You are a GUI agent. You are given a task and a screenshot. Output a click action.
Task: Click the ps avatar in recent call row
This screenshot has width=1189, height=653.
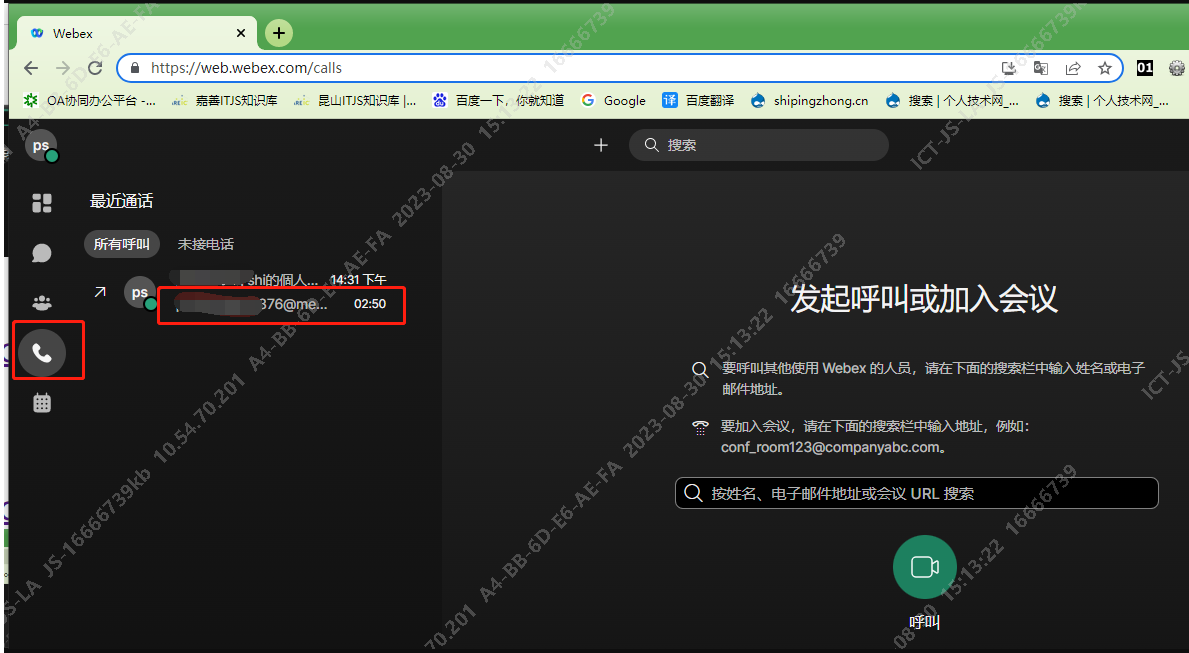(x=140, y=293)
